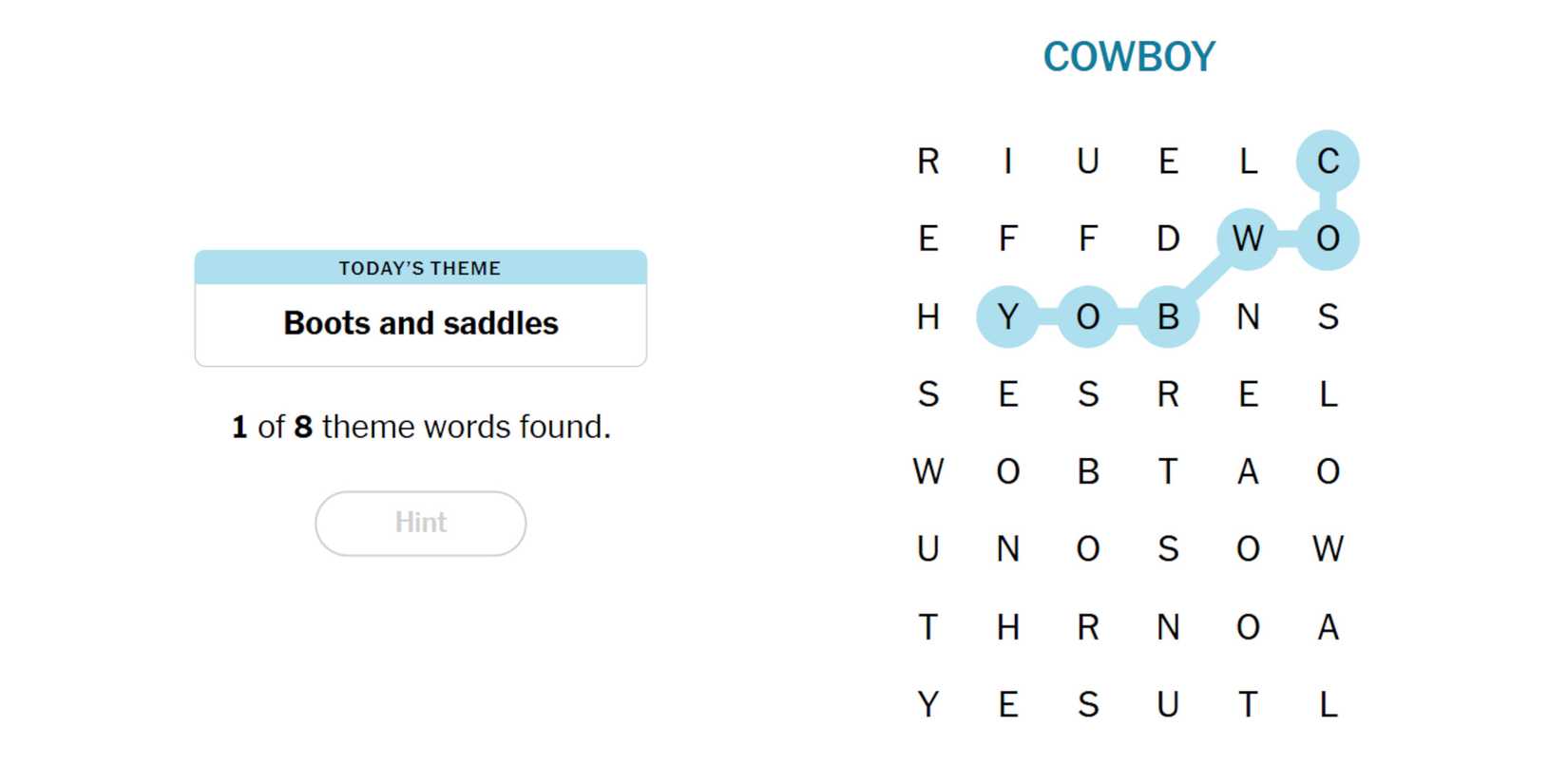Select the L in the bottom-right corner
The image size is (1568, 784).
pyautogui.click(x=1328, y=704)
